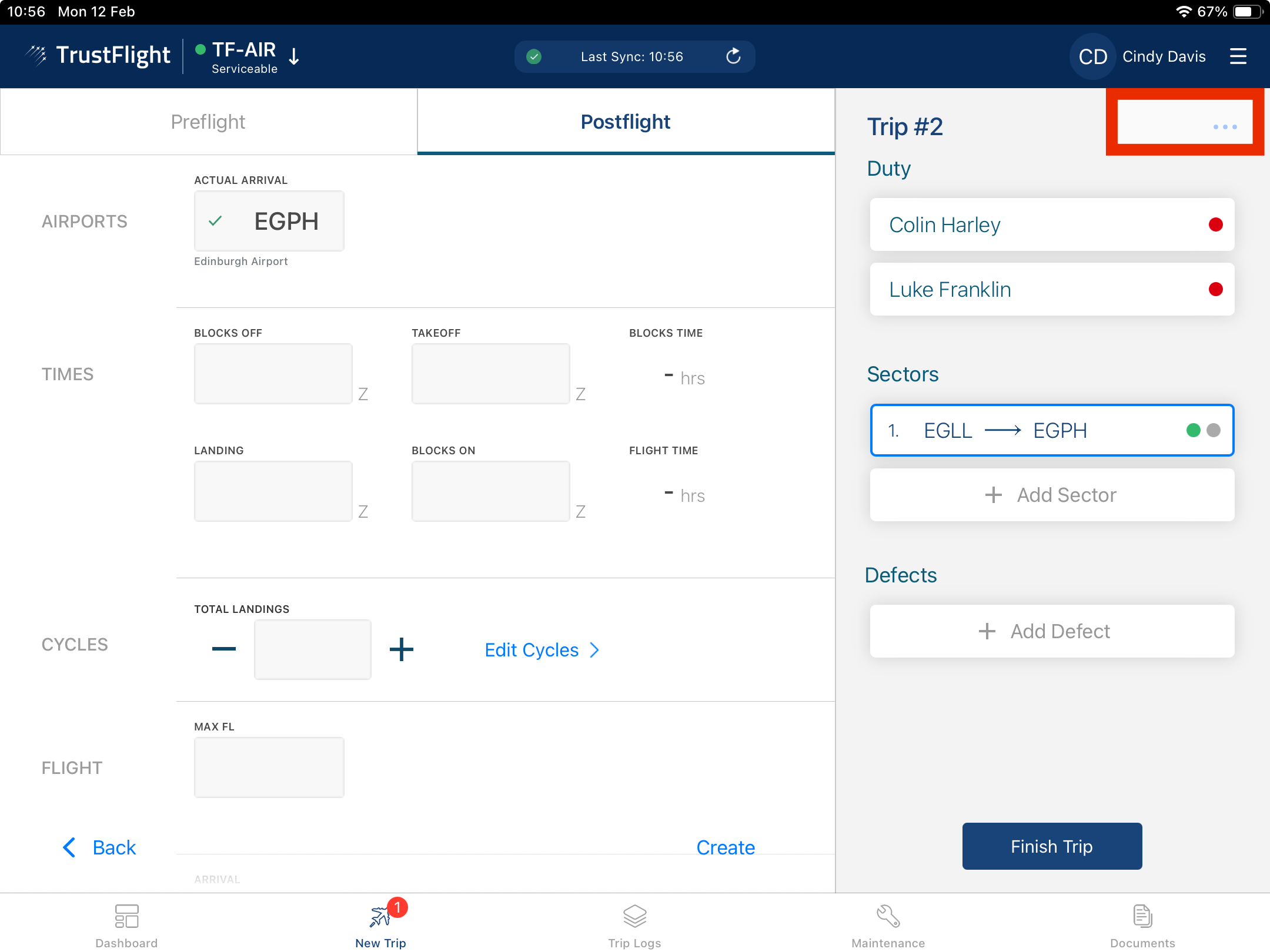This screenshot has width=1270, height=952.
Task: Open Edit Cycles chevron link
Action: [x=542, y=650]
